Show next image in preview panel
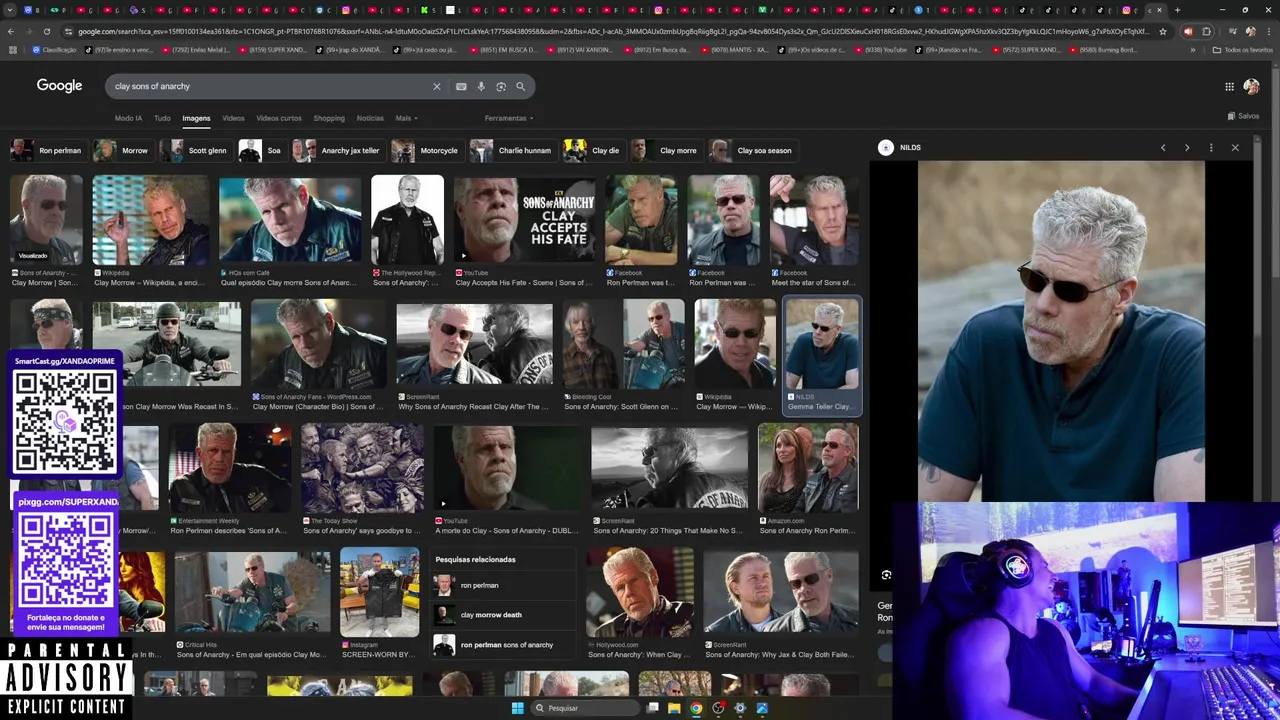This screenshot has height=720, width=1280. coord(1187,147)
